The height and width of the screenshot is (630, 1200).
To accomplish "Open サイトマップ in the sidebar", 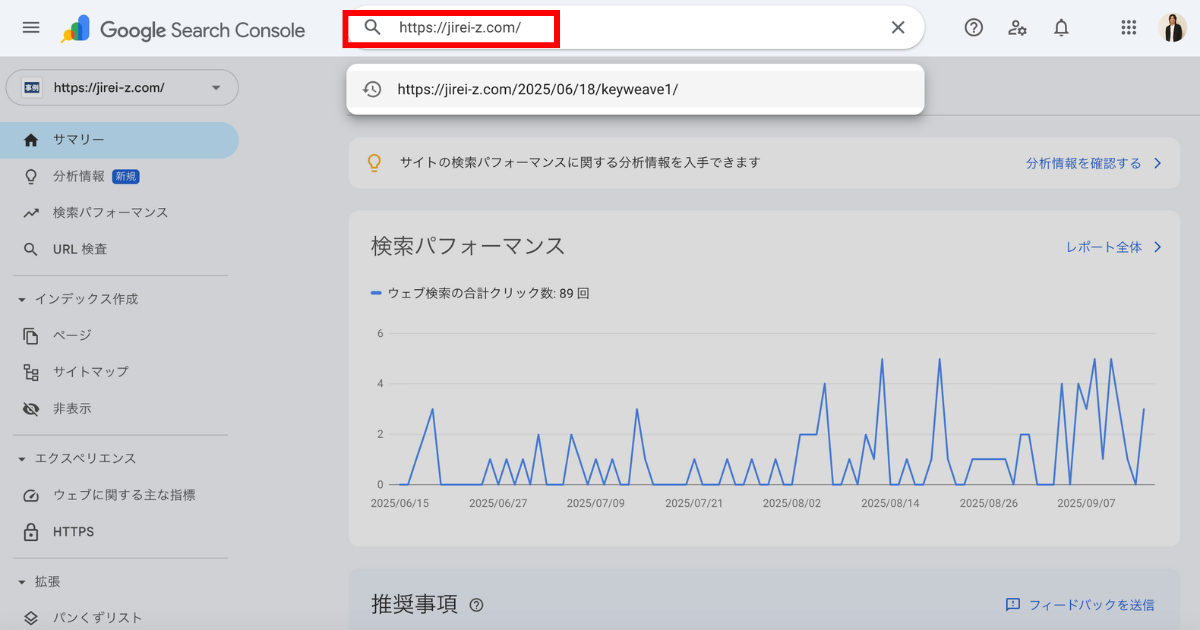I will pos(119,372).
